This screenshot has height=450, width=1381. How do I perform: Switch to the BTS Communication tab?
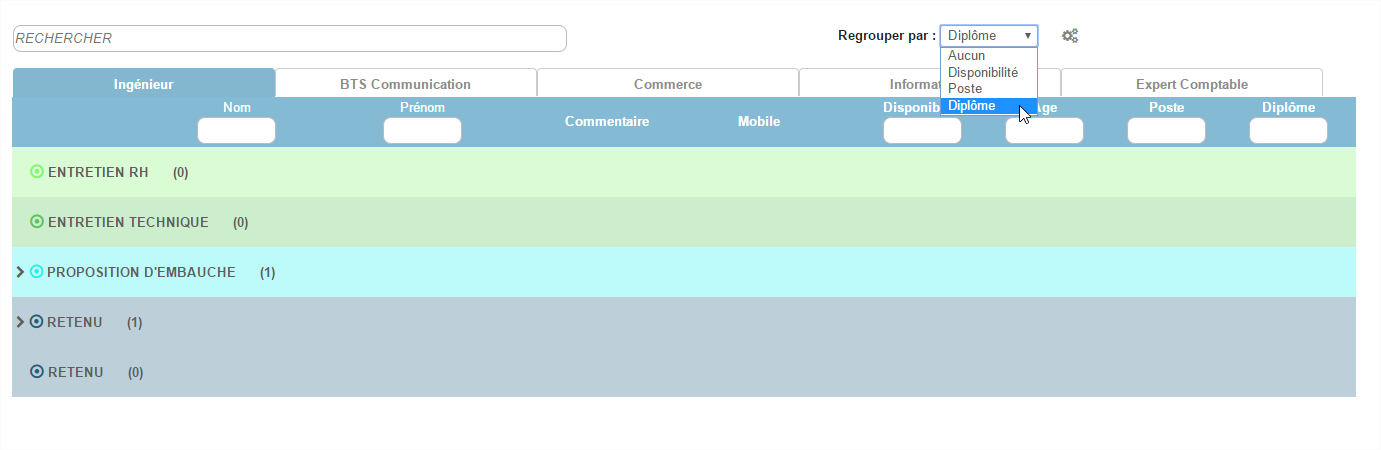(405, 84)
